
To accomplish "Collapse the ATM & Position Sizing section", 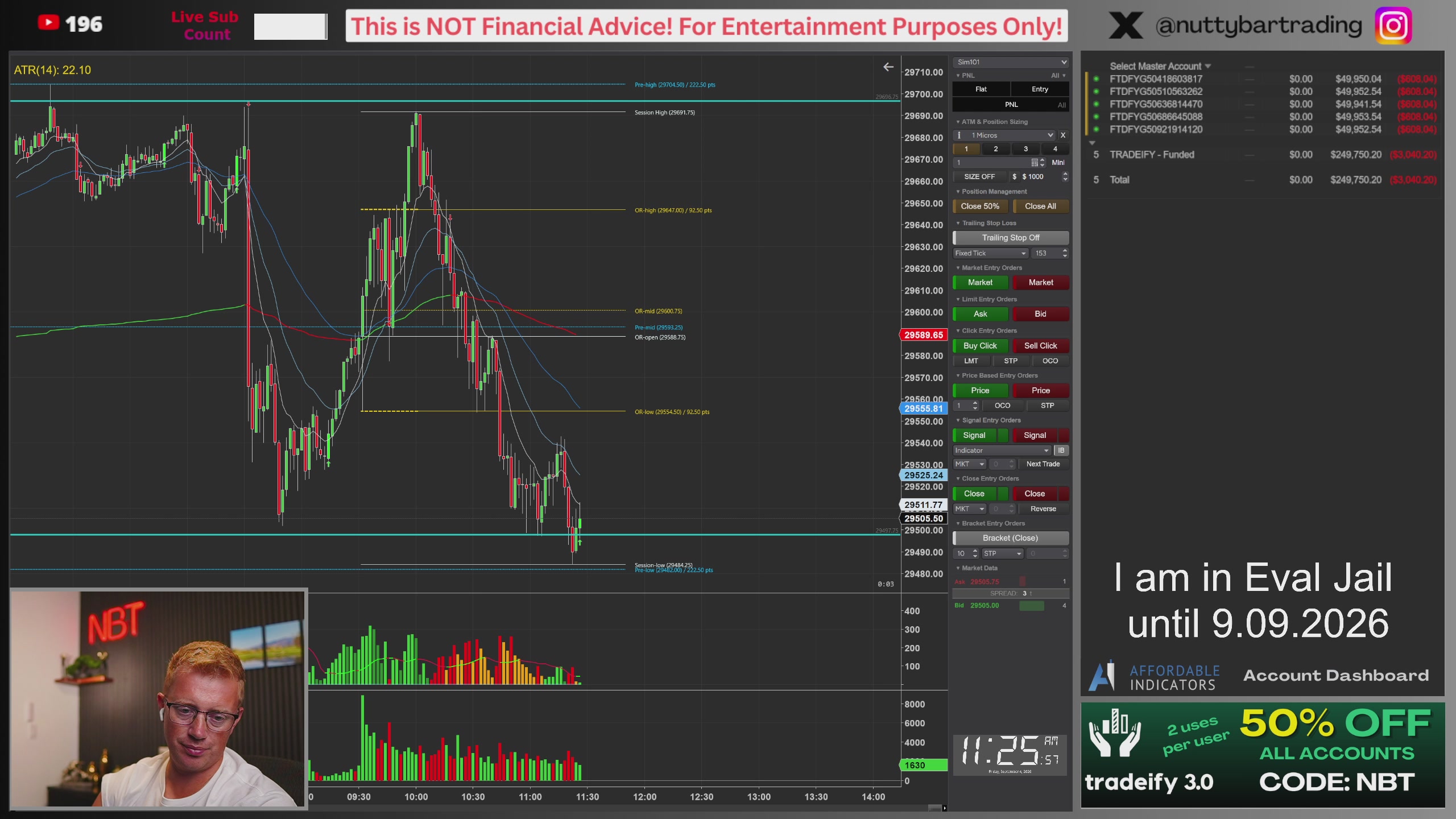I will pyautogui.click(x=992, y=122).
